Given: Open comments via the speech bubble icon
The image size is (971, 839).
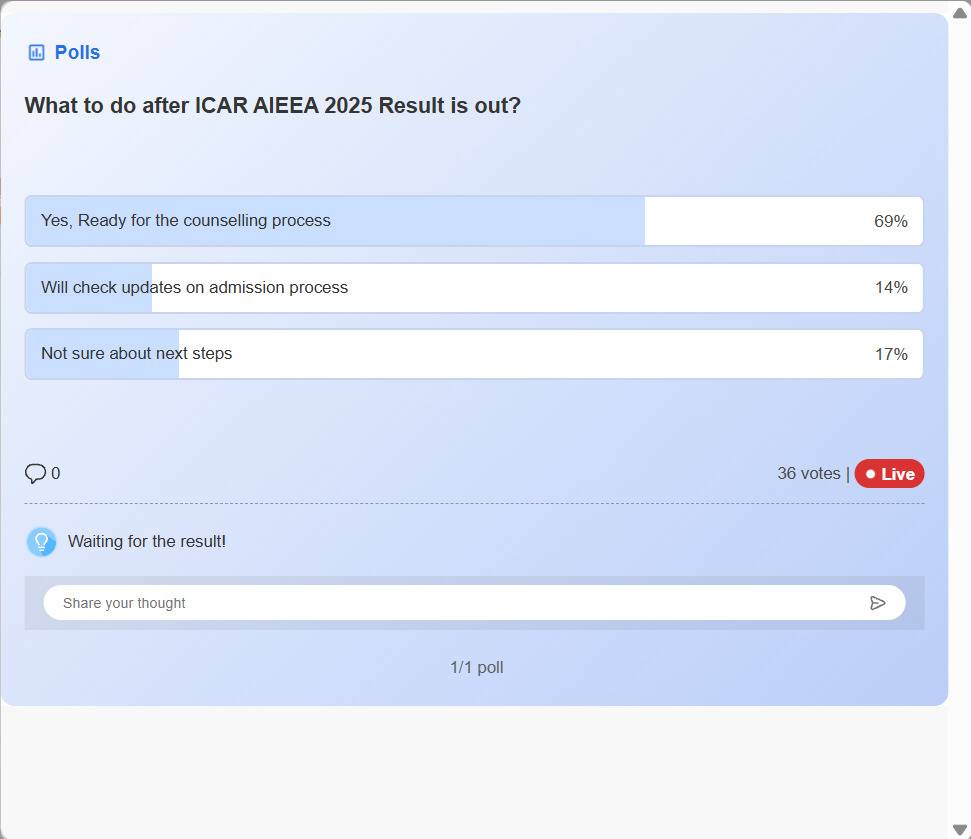Looking at the screenshot, I should click(x=35, y=474).
